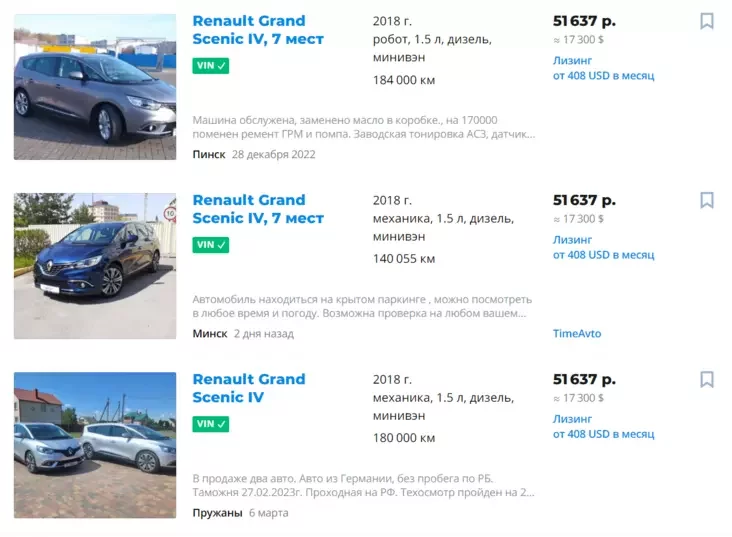The height and width of the screenshot is (537, 732).
Task: Click the VIN badge on the Minsk listing
Action: pyautogui.click(x=211, y=245)
